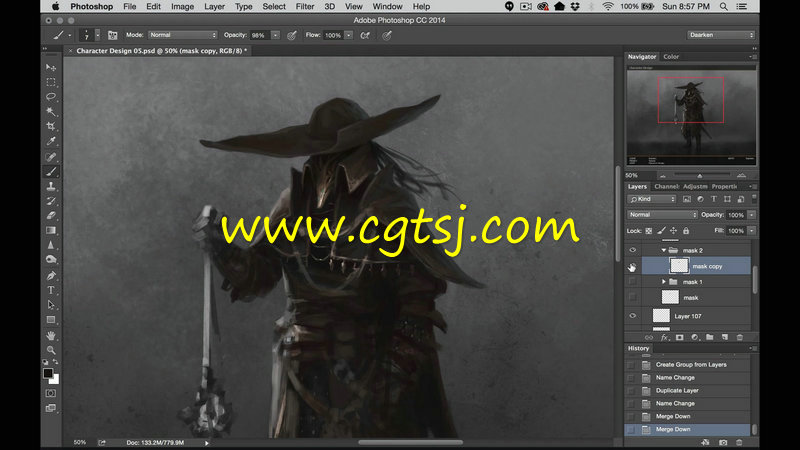
Task: Open brush Opacity slider dropdown
Action: [276, 35]
